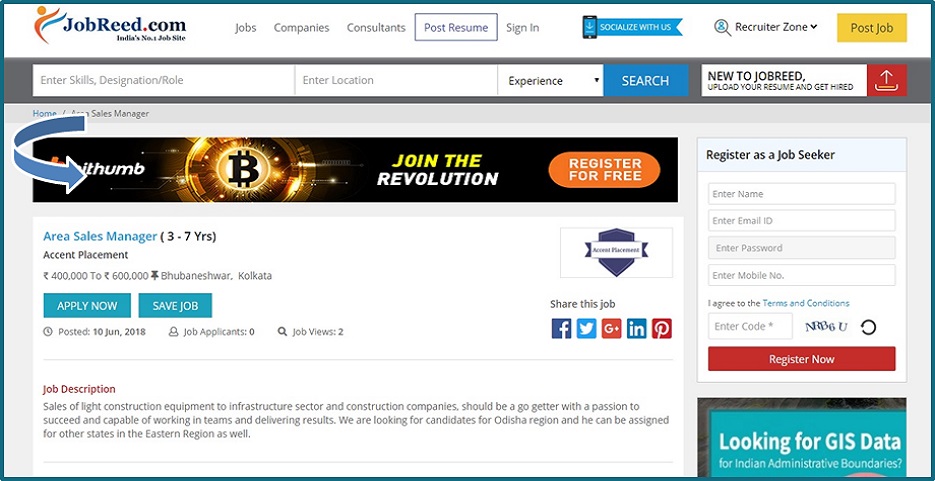Expand the Recruiter Zone dropdown
The image size is (935, 481).
(x=776, y=27)
